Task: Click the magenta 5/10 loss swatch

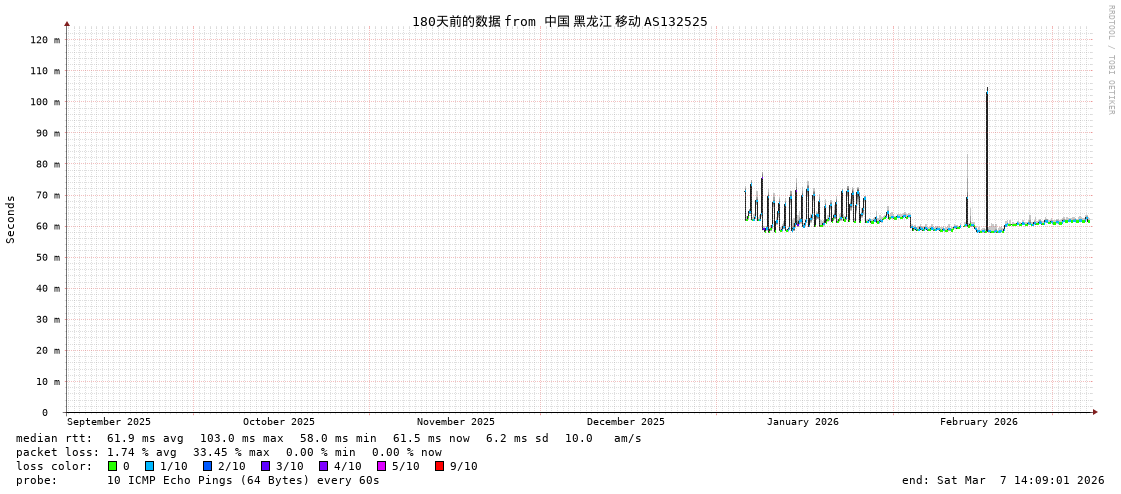Action: (x=381, y=466)
